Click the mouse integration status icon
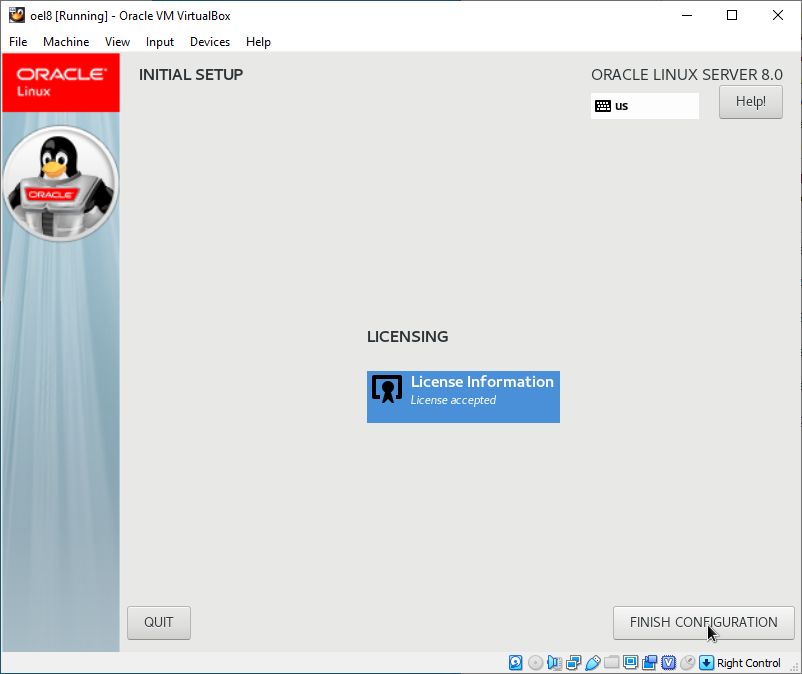The width and height of the screenshot is (802, 674). pos(687,663)
